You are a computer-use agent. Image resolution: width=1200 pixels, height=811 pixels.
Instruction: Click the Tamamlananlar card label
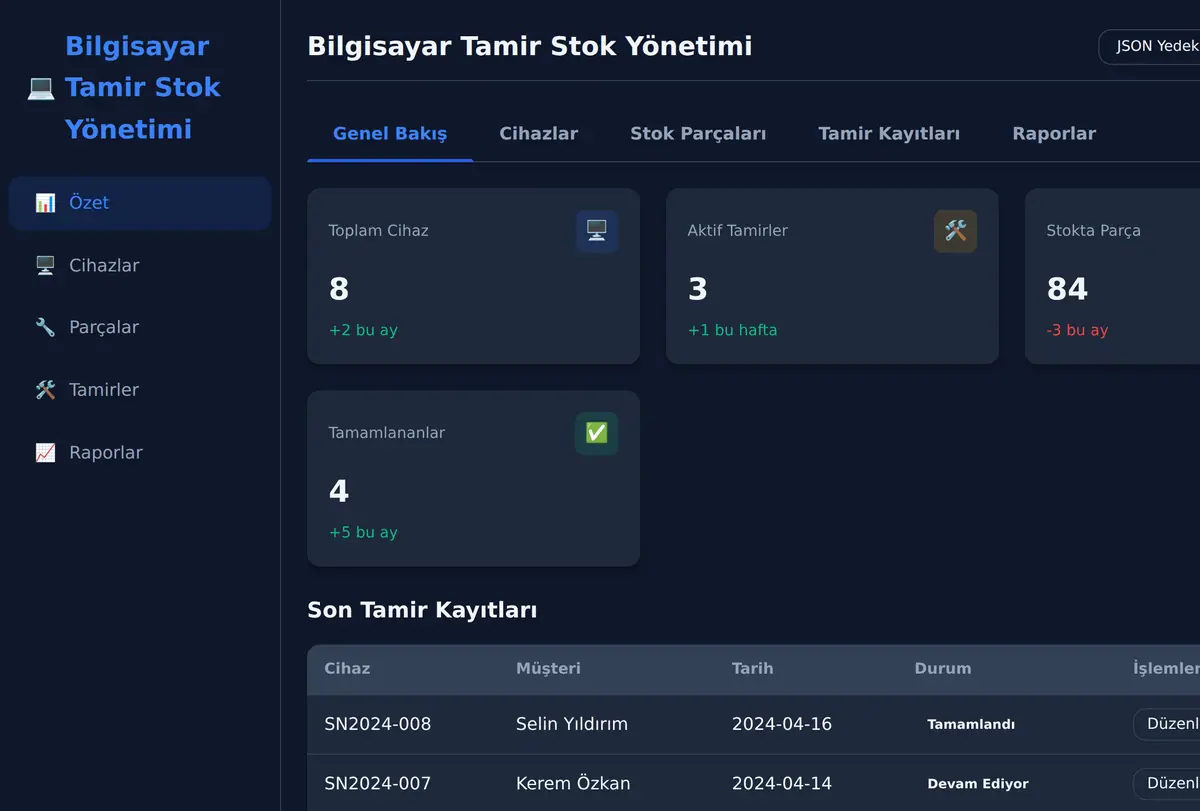pyautogui.click(x=387, y=433)
